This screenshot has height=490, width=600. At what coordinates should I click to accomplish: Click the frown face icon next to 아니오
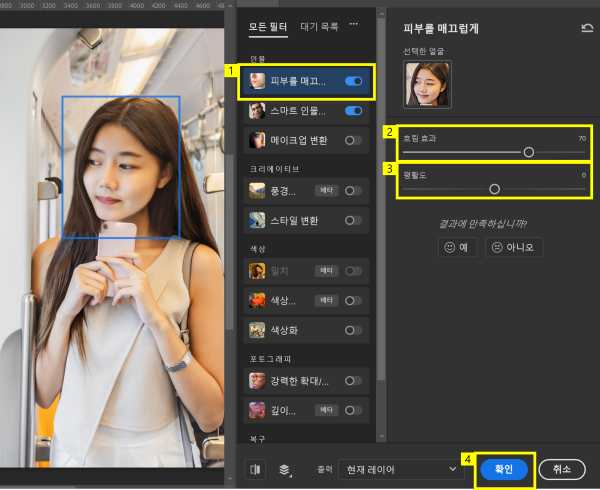click(x=497, y=247)
